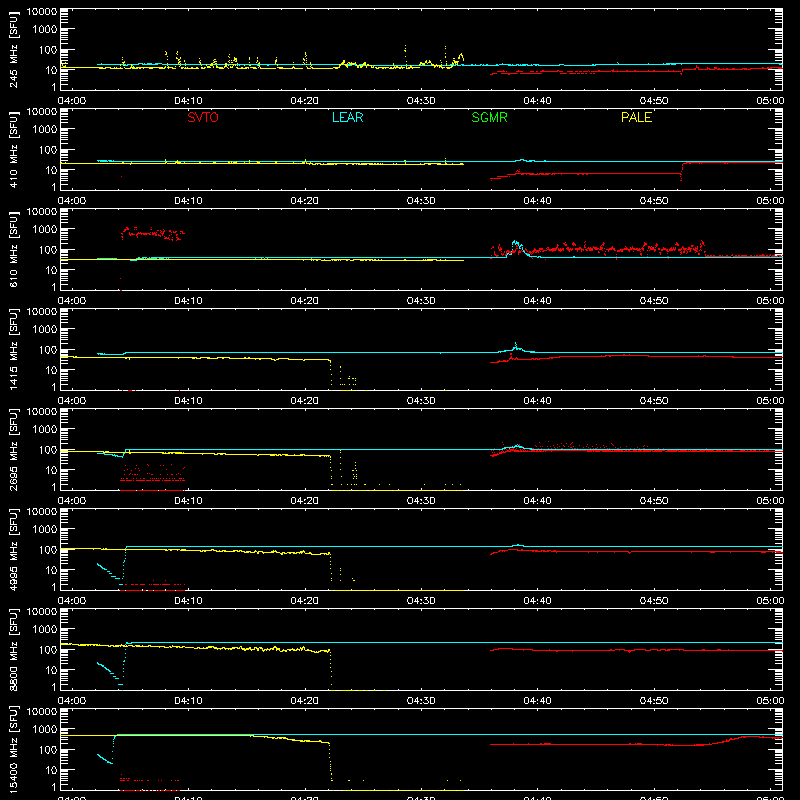Select the "245 MHz [SFU]" axis title

13,50
